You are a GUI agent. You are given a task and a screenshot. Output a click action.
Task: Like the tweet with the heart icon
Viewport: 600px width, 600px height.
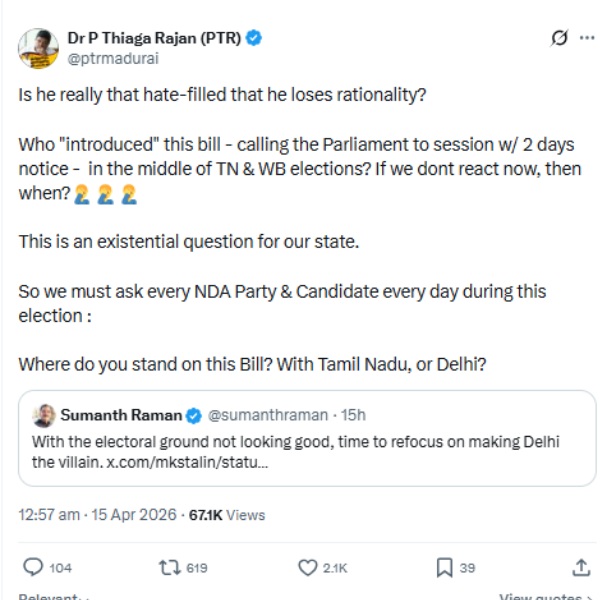308,567
